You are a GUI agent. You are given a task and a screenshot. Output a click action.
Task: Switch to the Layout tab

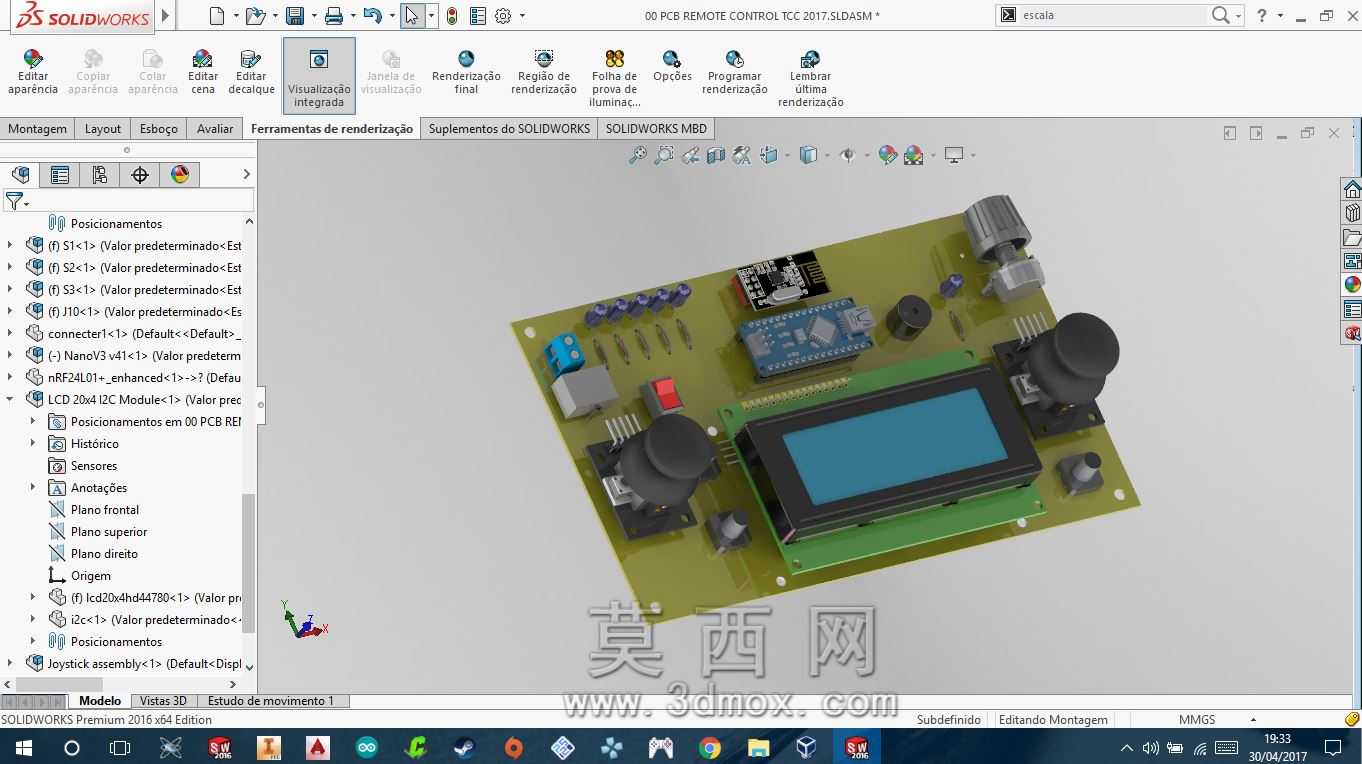click(103, 129)
